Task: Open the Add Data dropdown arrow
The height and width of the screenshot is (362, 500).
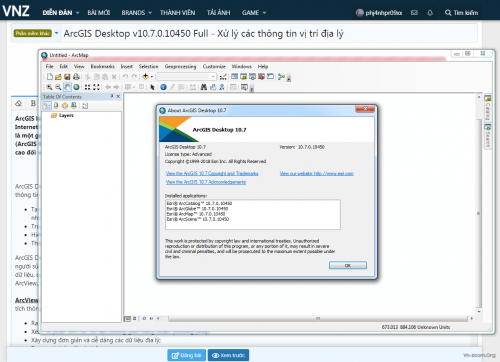Action: (152, 77)
